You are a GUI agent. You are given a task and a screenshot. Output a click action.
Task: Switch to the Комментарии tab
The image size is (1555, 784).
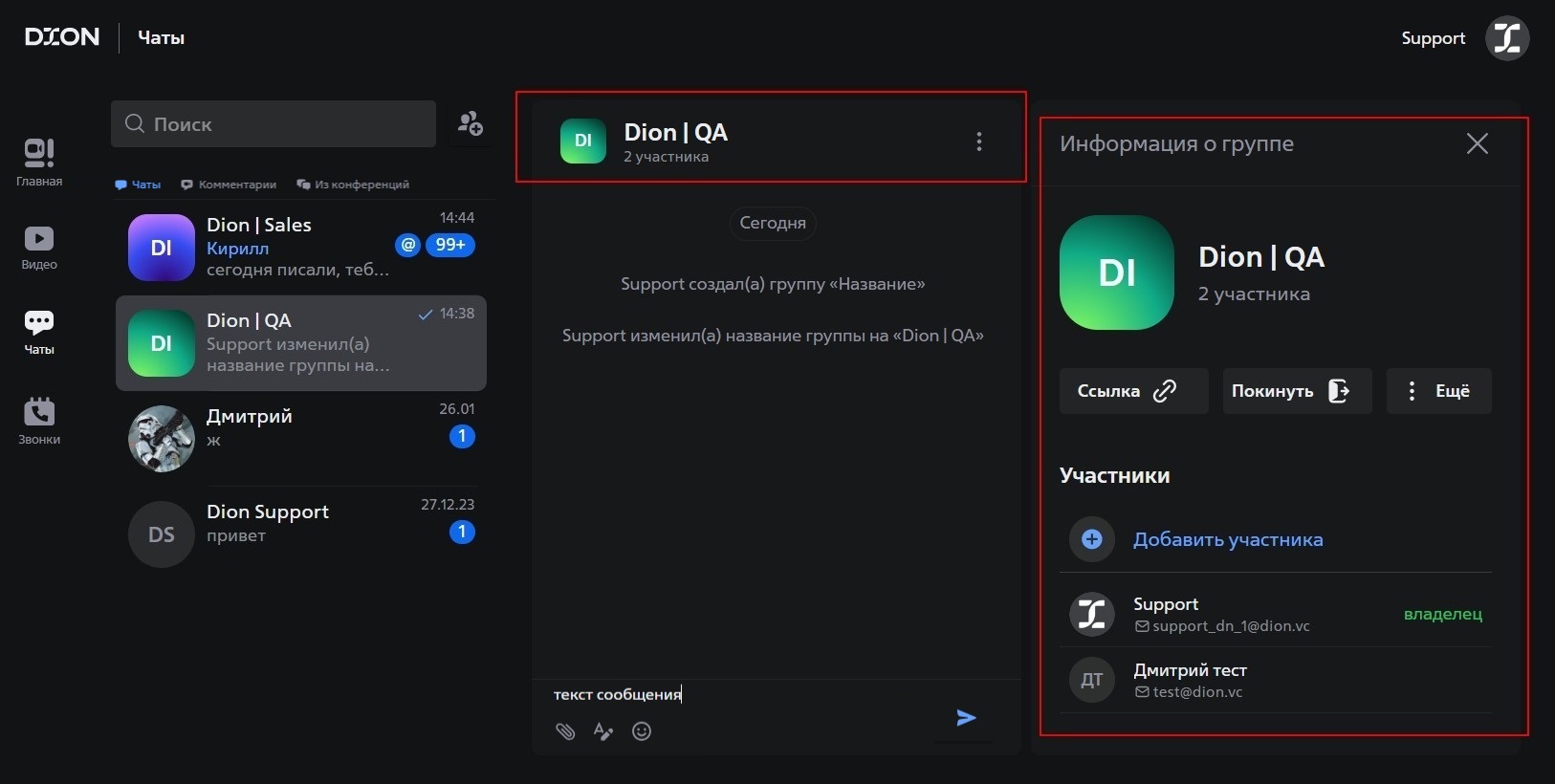pyautogui.click(x=229, y=185)
